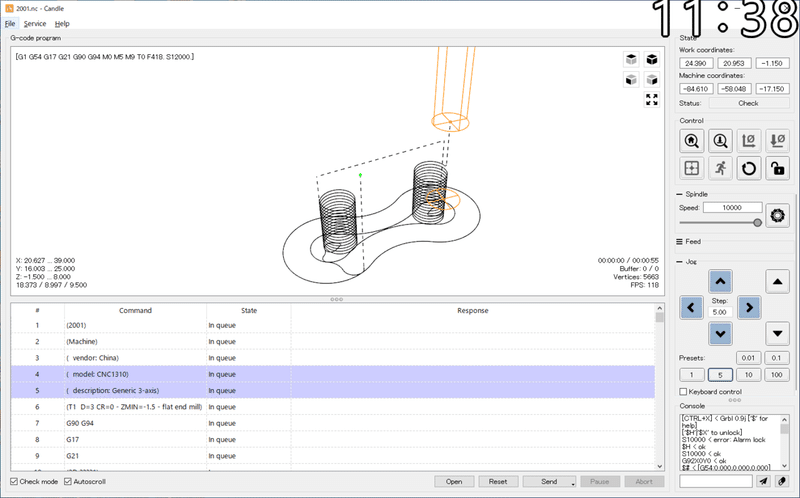This screenshot has height=498, width=800.
Task: Toggle Autoscroll checkbox
Action: pyautogui.click(x=68, y=481)
